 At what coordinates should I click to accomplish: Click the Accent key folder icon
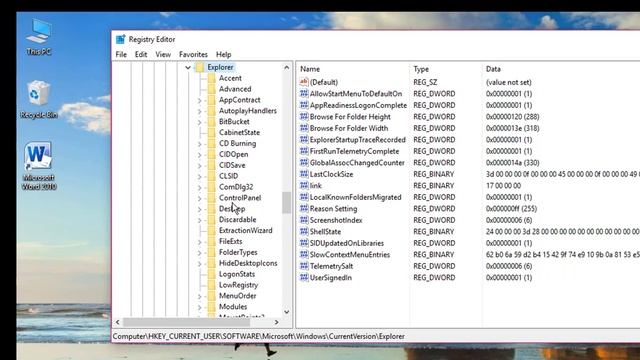point(211,78)
